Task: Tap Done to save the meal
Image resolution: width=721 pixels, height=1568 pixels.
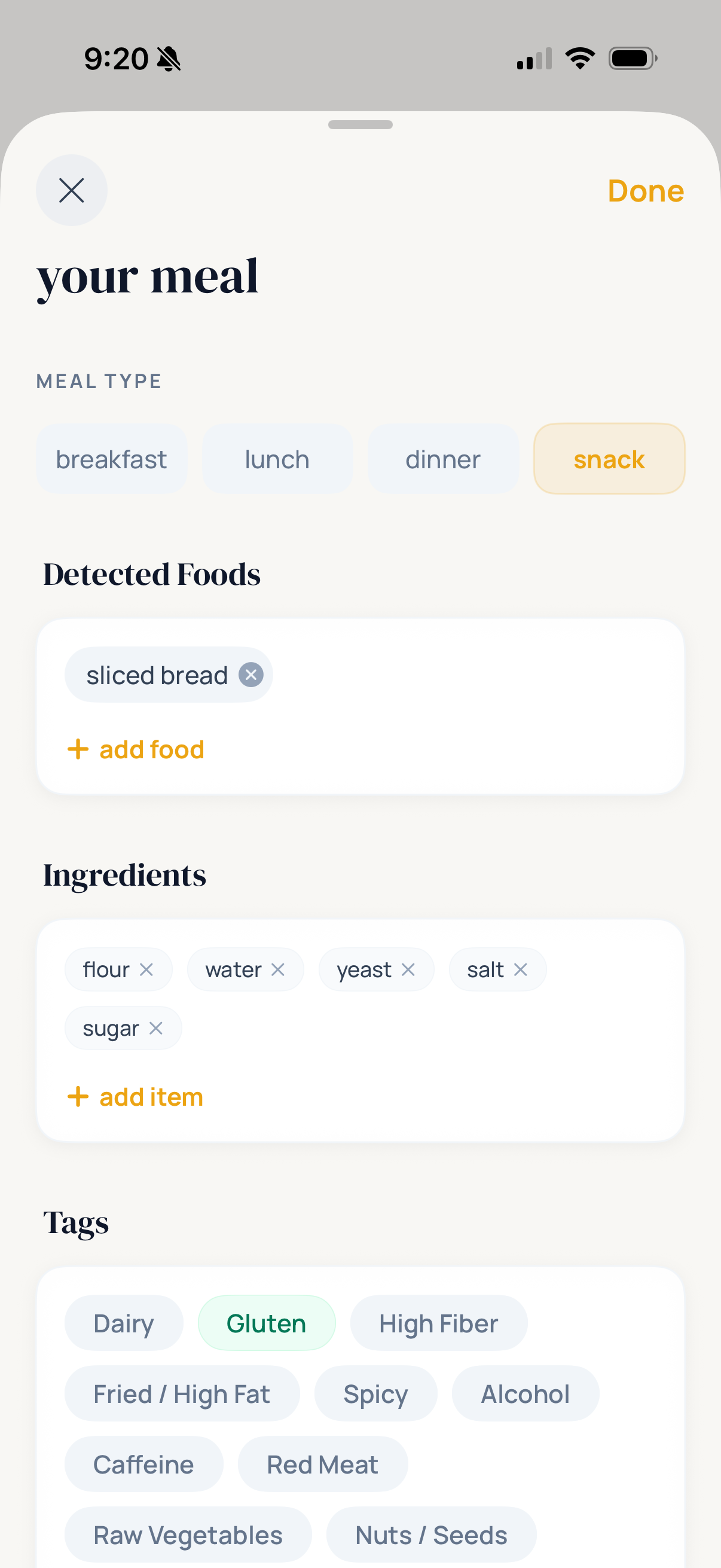Action: tap(645, 191)
